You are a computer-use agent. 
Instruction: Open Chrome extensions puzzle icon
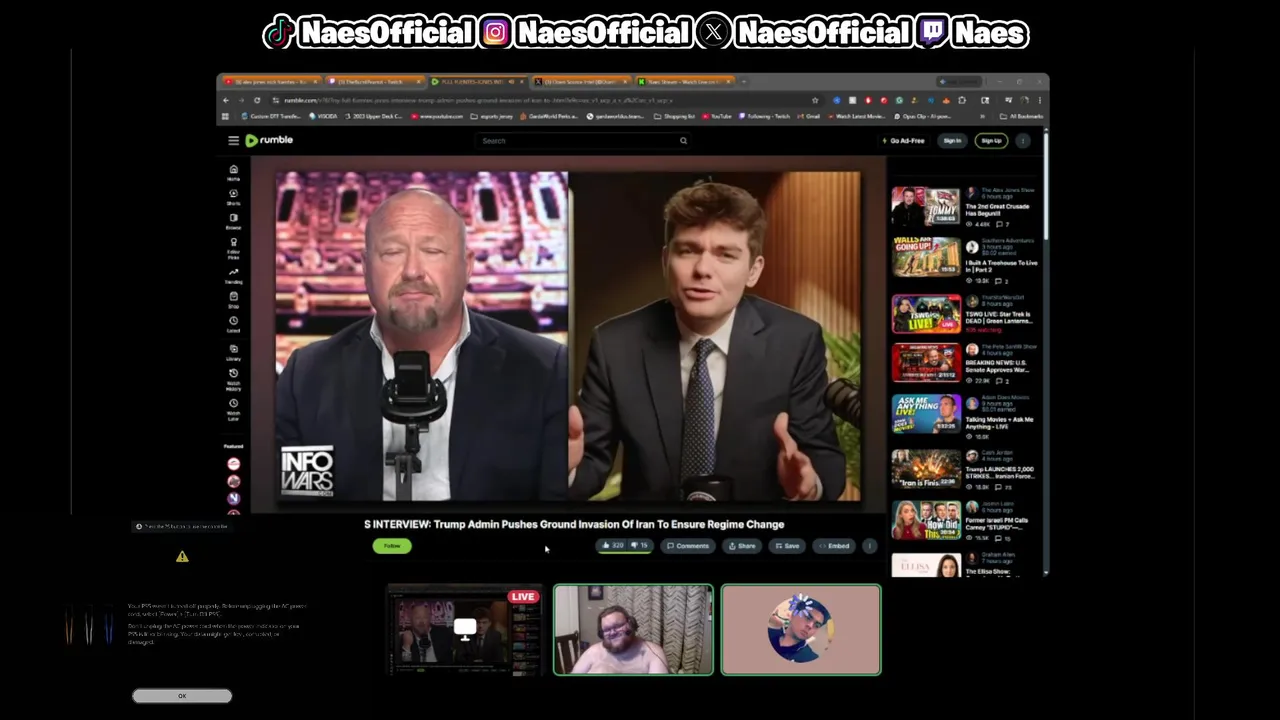[x=962, y=100]
